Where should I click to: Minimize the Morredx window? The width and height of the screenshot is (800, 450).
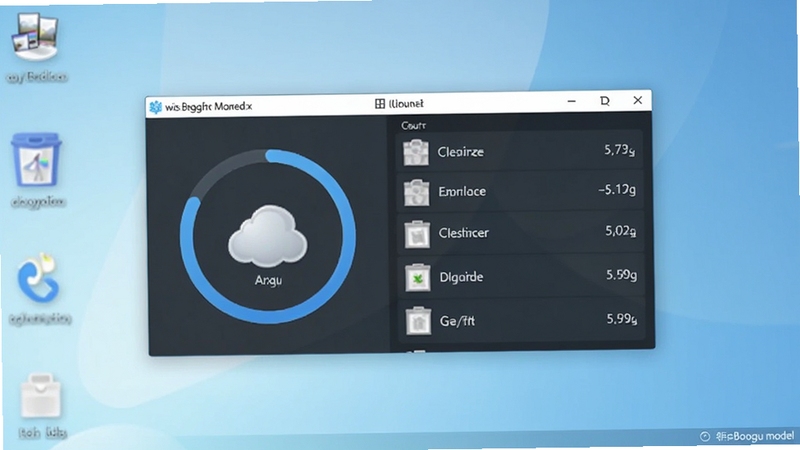(x=571, y=101)
